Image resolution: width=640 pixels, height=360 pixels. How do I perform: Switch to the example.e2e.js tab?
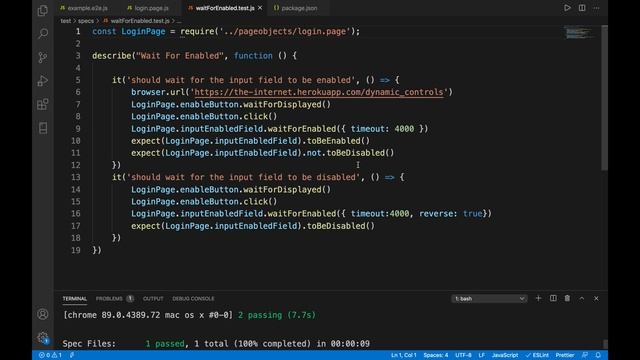[84, 8]
